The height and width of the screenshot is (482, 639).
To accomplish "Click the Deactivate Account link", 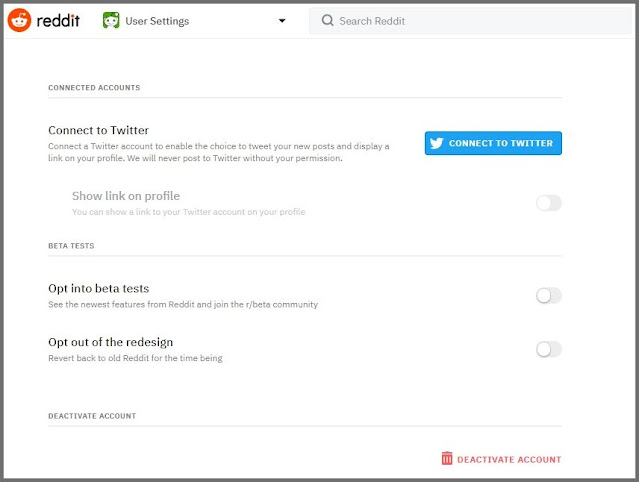I will 509,460.
